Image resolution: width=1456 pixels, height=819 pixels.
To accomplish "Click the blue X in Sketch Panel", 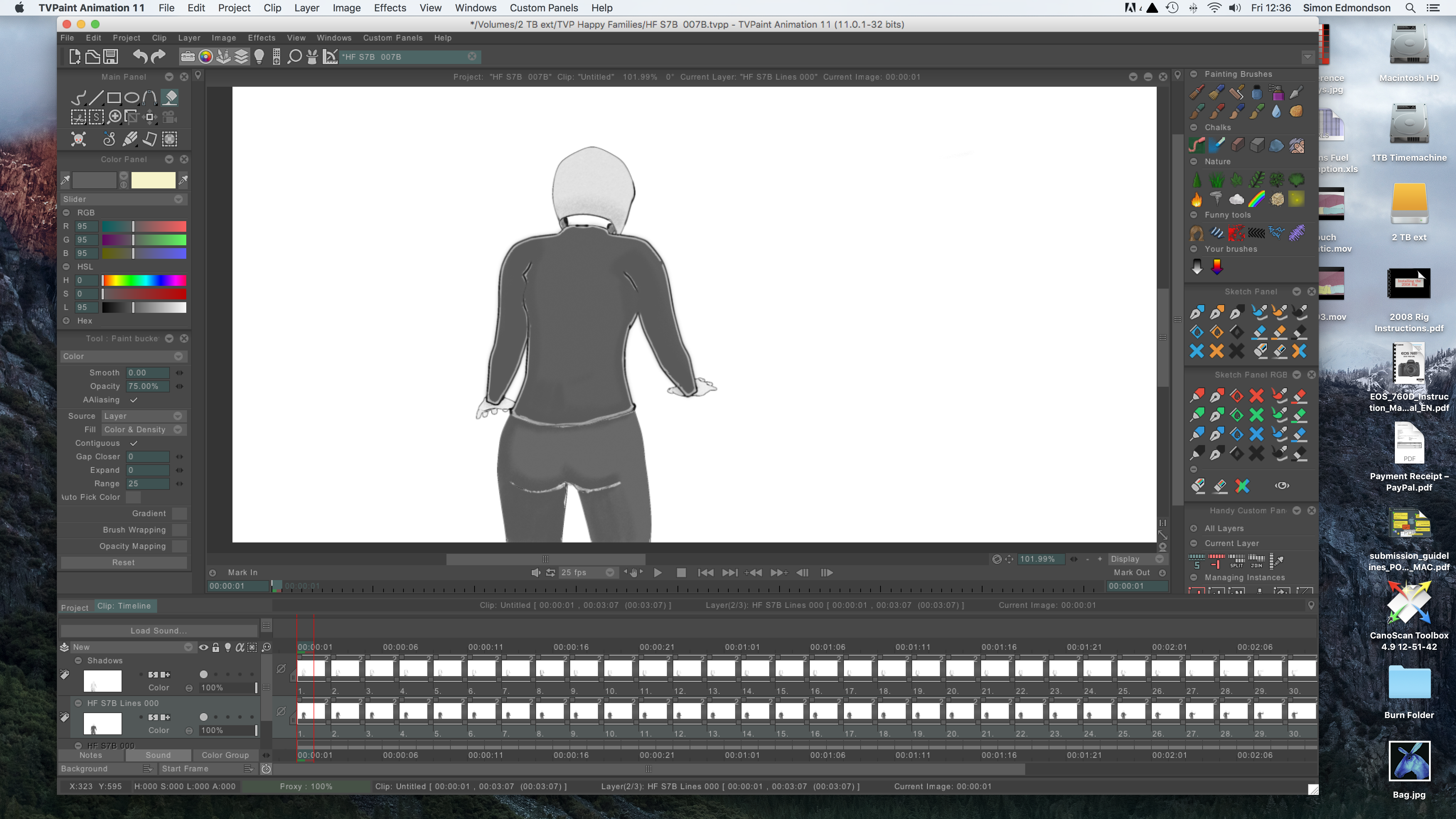I will [1197, 351].
